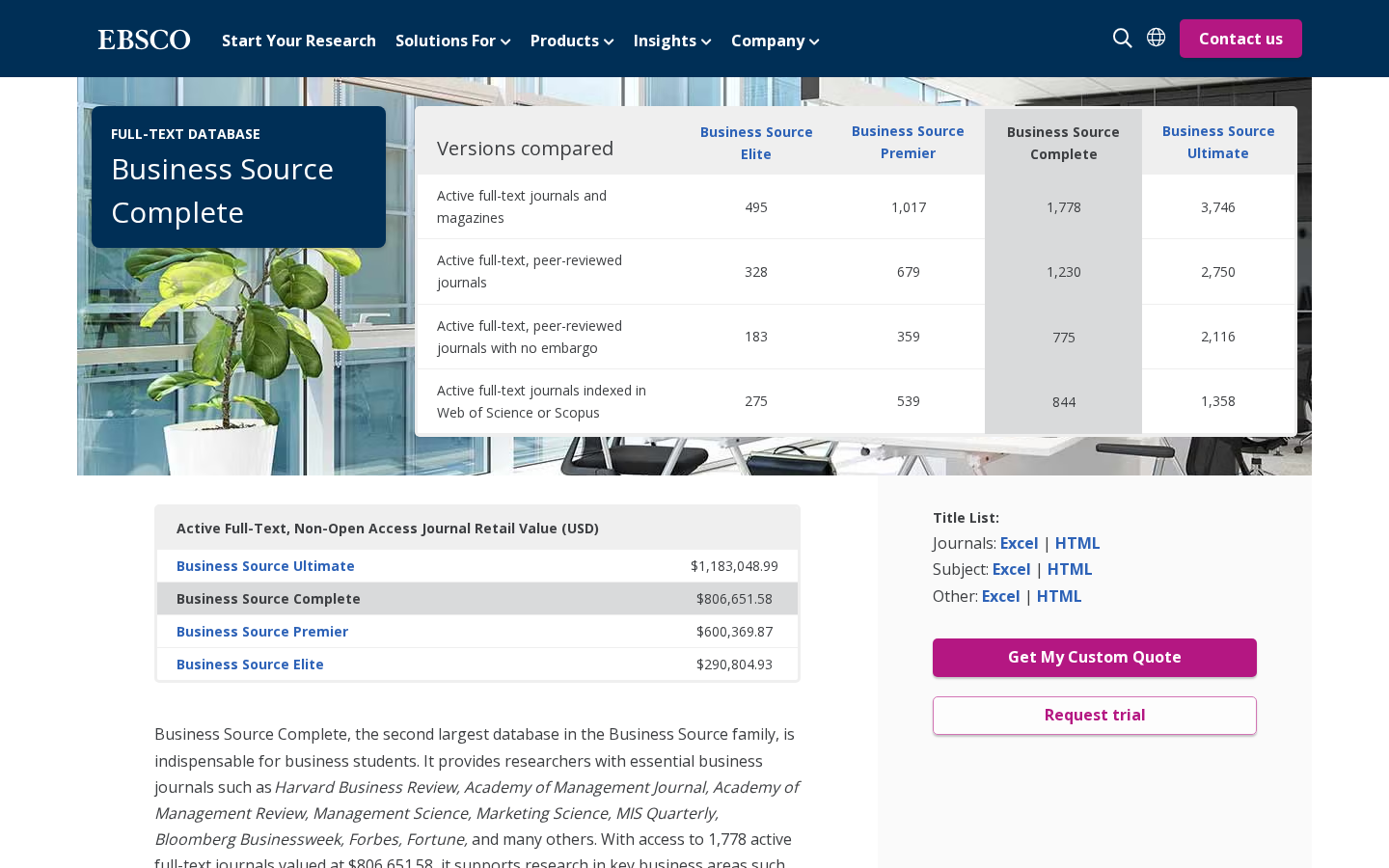Select the value 1,017 in Premier column
1389x868 pixels.
point(909,207)
